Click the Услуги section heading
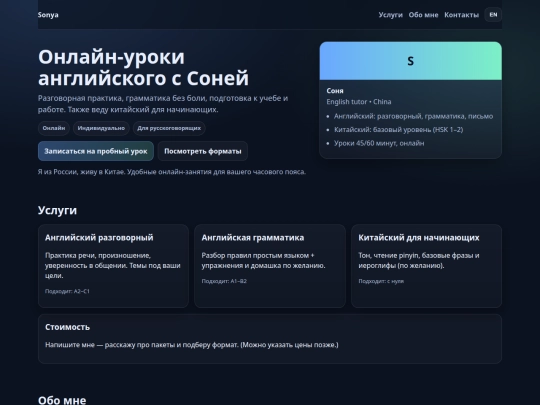This screenshot has width=540, height=405. (x=57, y=210)
